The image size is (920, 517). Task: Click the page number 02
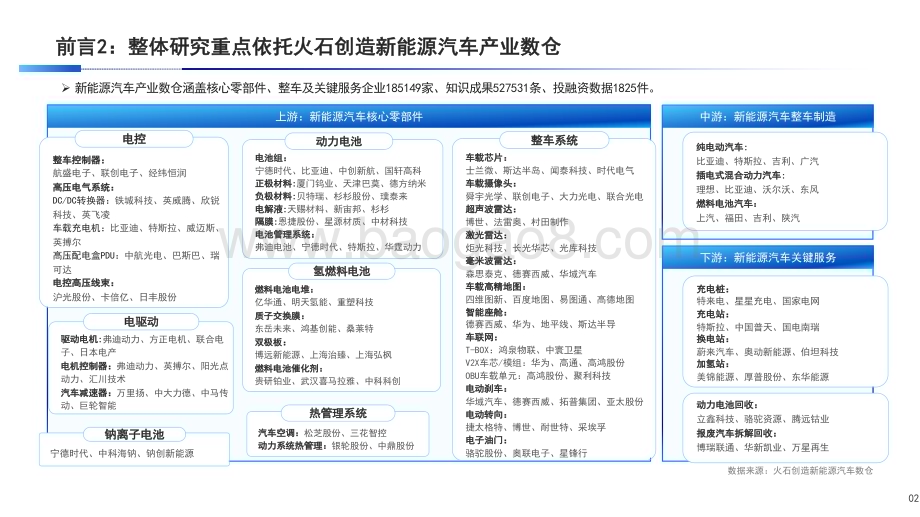pos(914,498)
